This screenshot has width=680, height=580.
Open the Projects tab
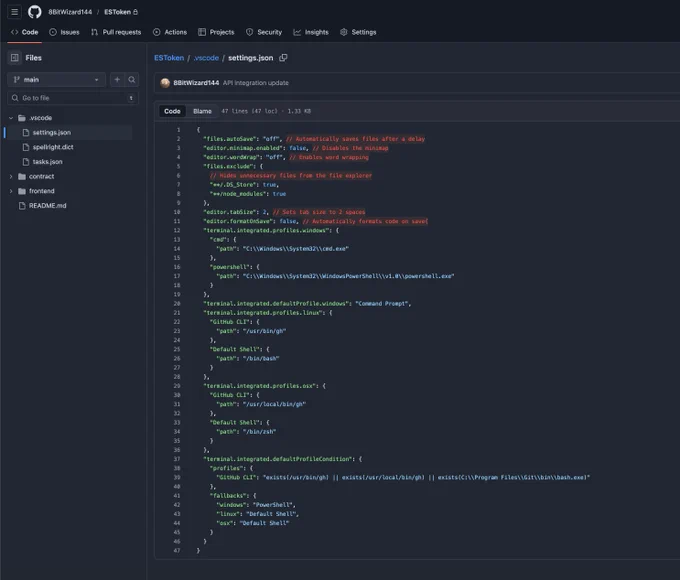pyautogui.click(x=216, y=32)
